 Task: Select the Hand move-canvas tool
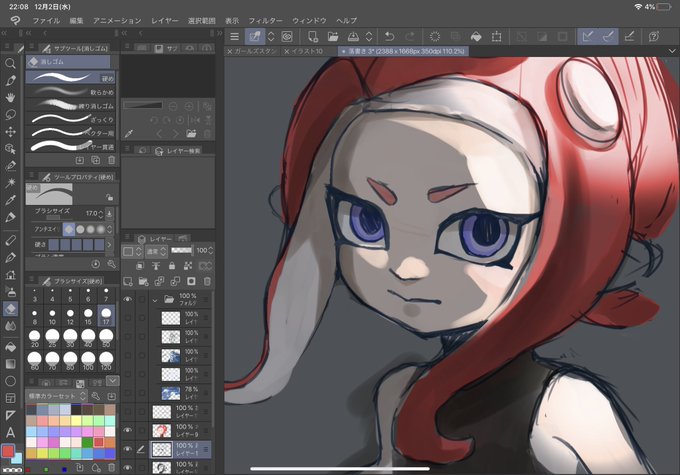[10, 98]
